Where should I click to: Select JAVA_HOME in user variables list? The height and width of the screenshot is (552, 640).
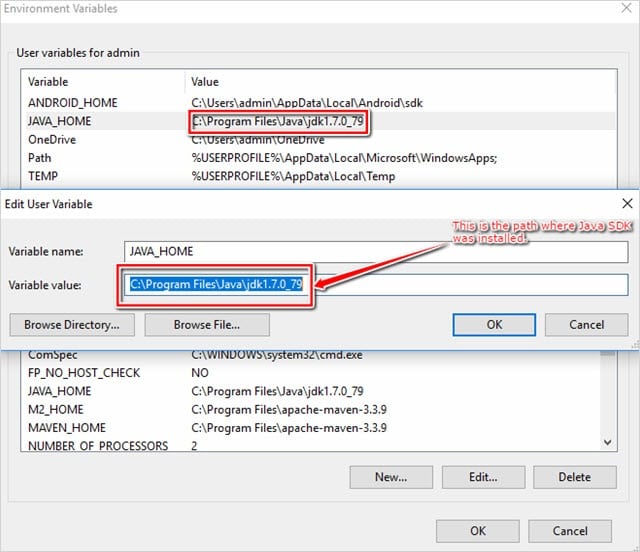click(60, 122)
